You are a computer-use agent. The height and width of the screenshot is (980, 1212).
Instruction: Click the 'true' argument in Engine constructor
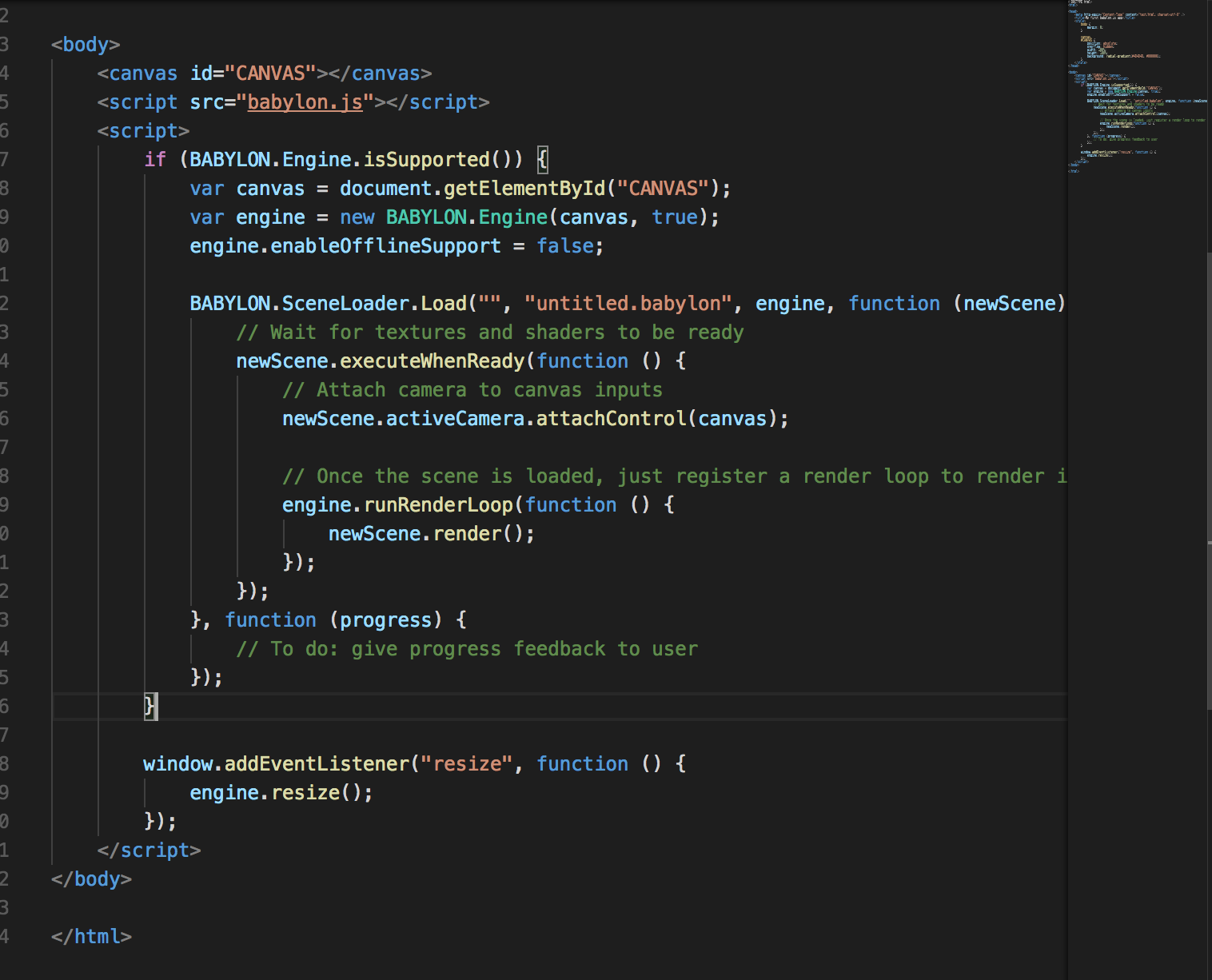coord(675,217)
